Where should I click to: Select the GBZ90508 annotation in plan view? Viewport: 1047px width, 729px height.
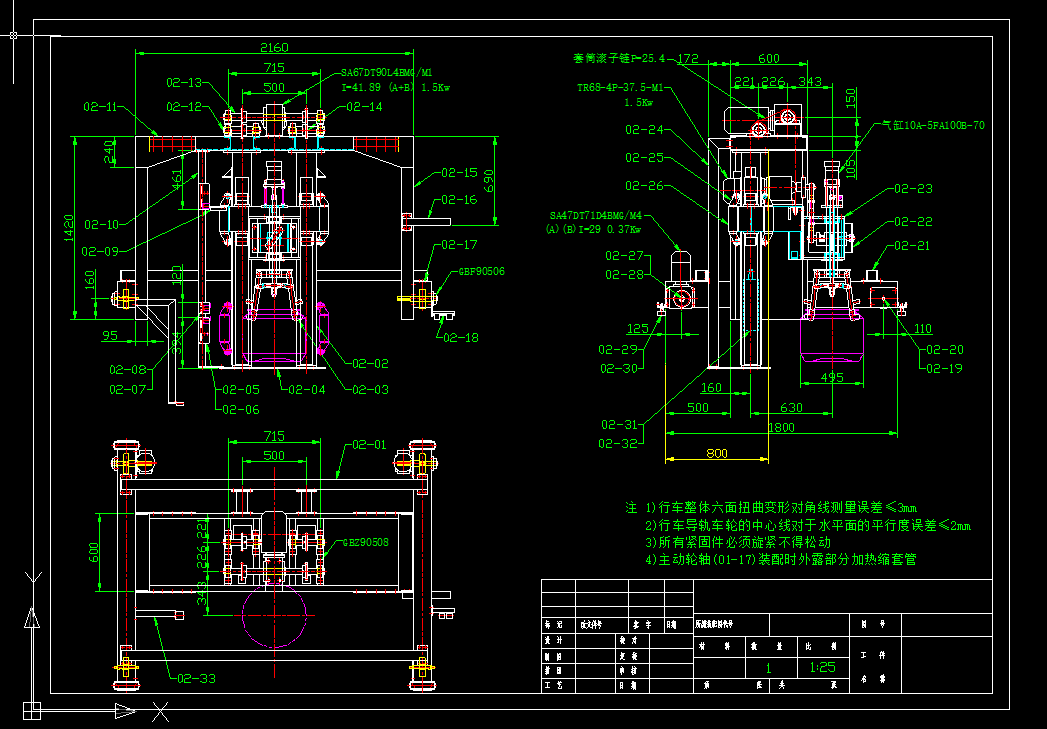[x=365, y=542]
